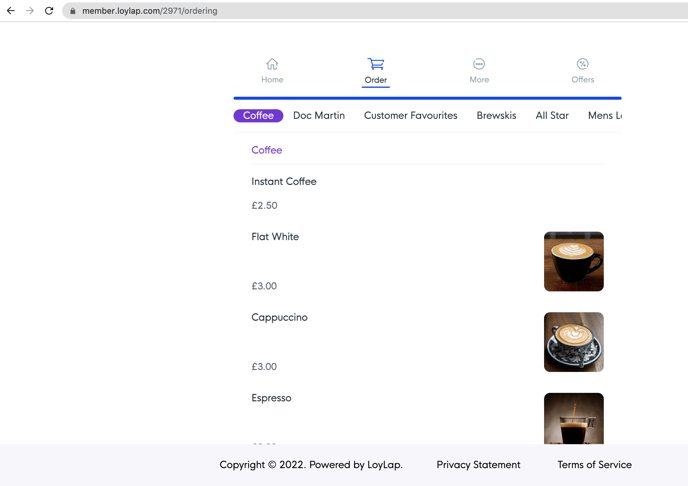Click the address bar URL
688x486 pixels.
pyautogui.click(x=150, y=11)
